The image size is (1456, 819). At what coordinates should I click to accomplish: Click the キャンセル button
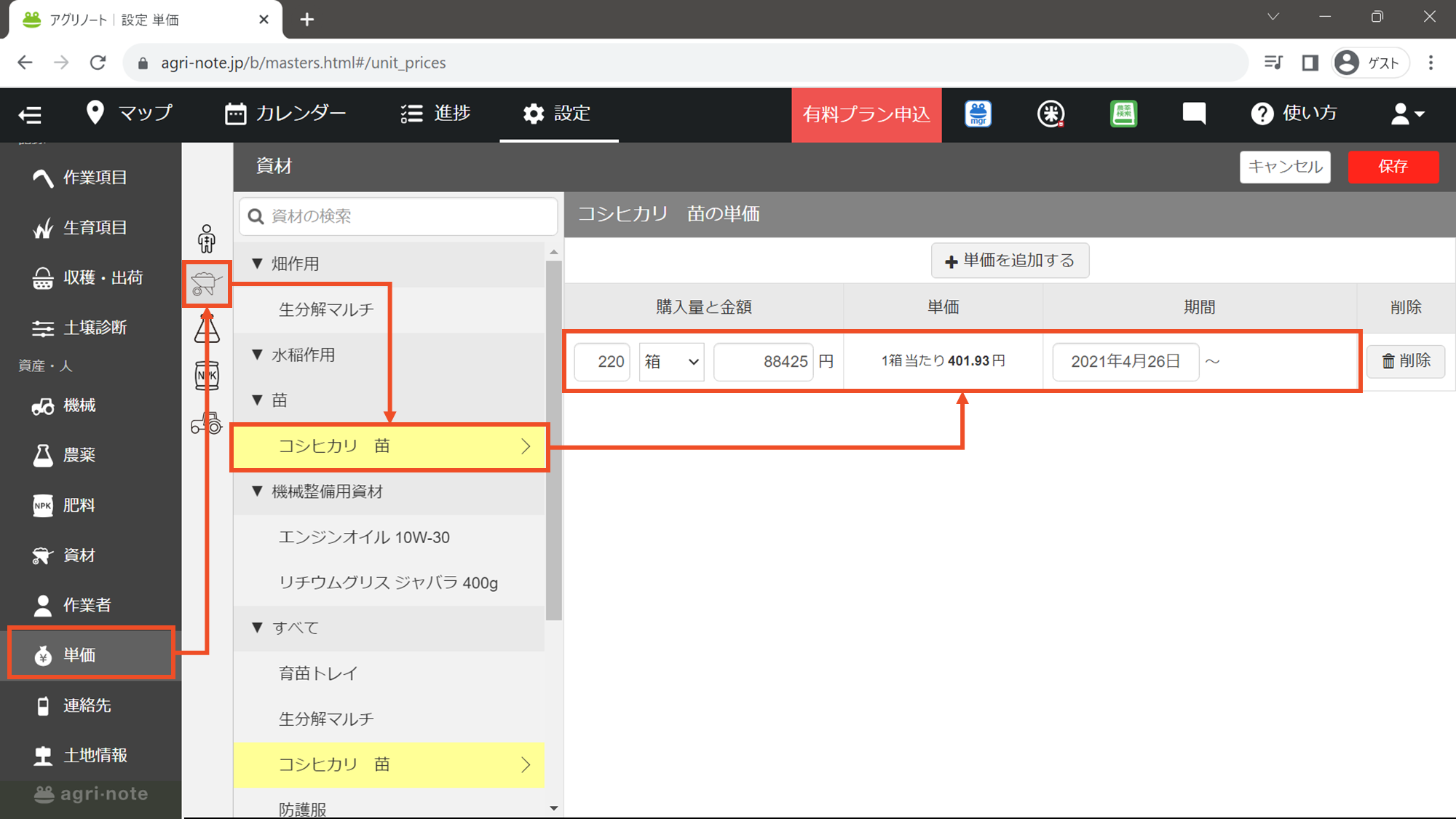coord(1285,167)
